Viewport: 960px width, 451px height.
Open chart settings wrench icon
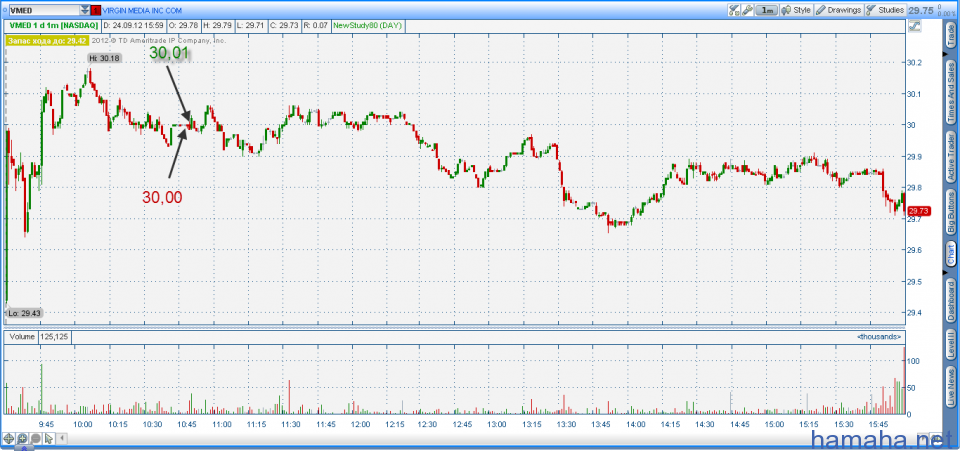tap(747, 10)
